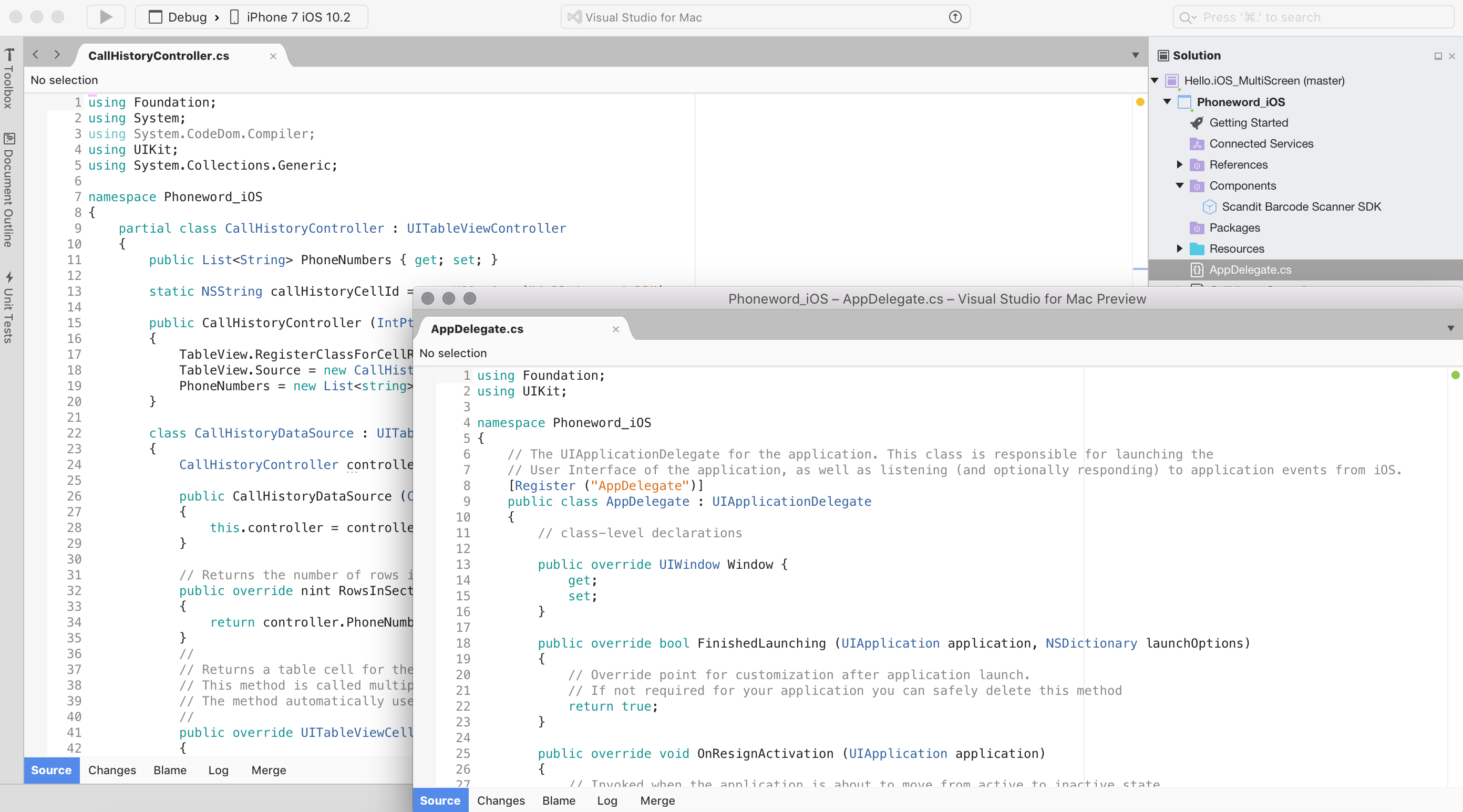Select Scandit Barcode Scanner SDK component
This screenshot has width=1463, height=812.
click(1301, 207)
